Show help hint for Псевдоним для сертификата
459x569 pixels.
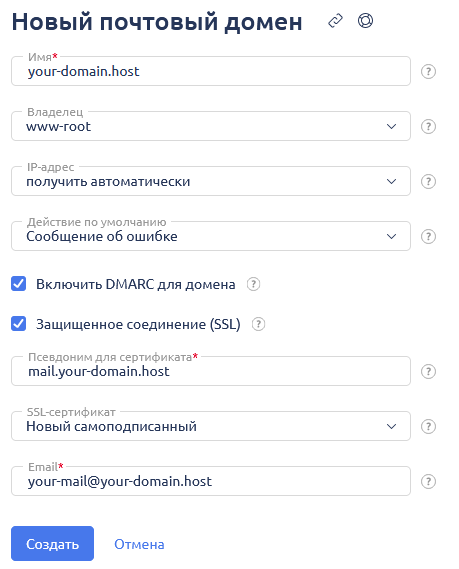click(x=428, y=372)
